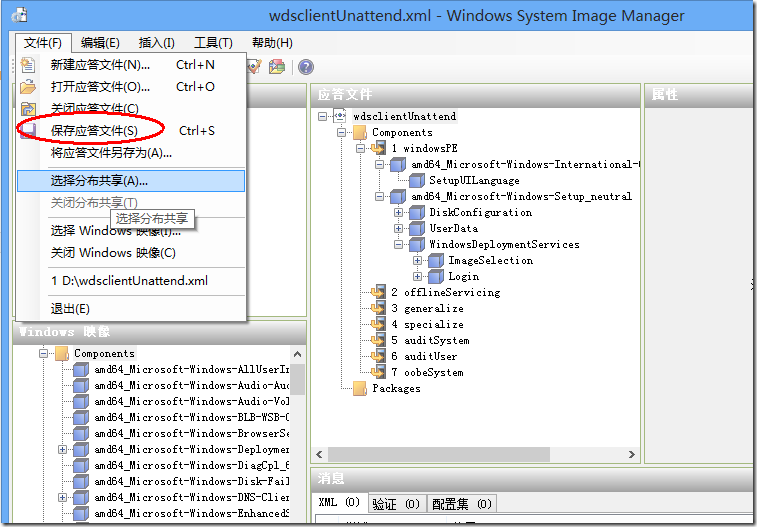Click the 5 auditSystem pass icon
Image resolution: width=757 pixels, height=527 pixels.
[378, 340]
